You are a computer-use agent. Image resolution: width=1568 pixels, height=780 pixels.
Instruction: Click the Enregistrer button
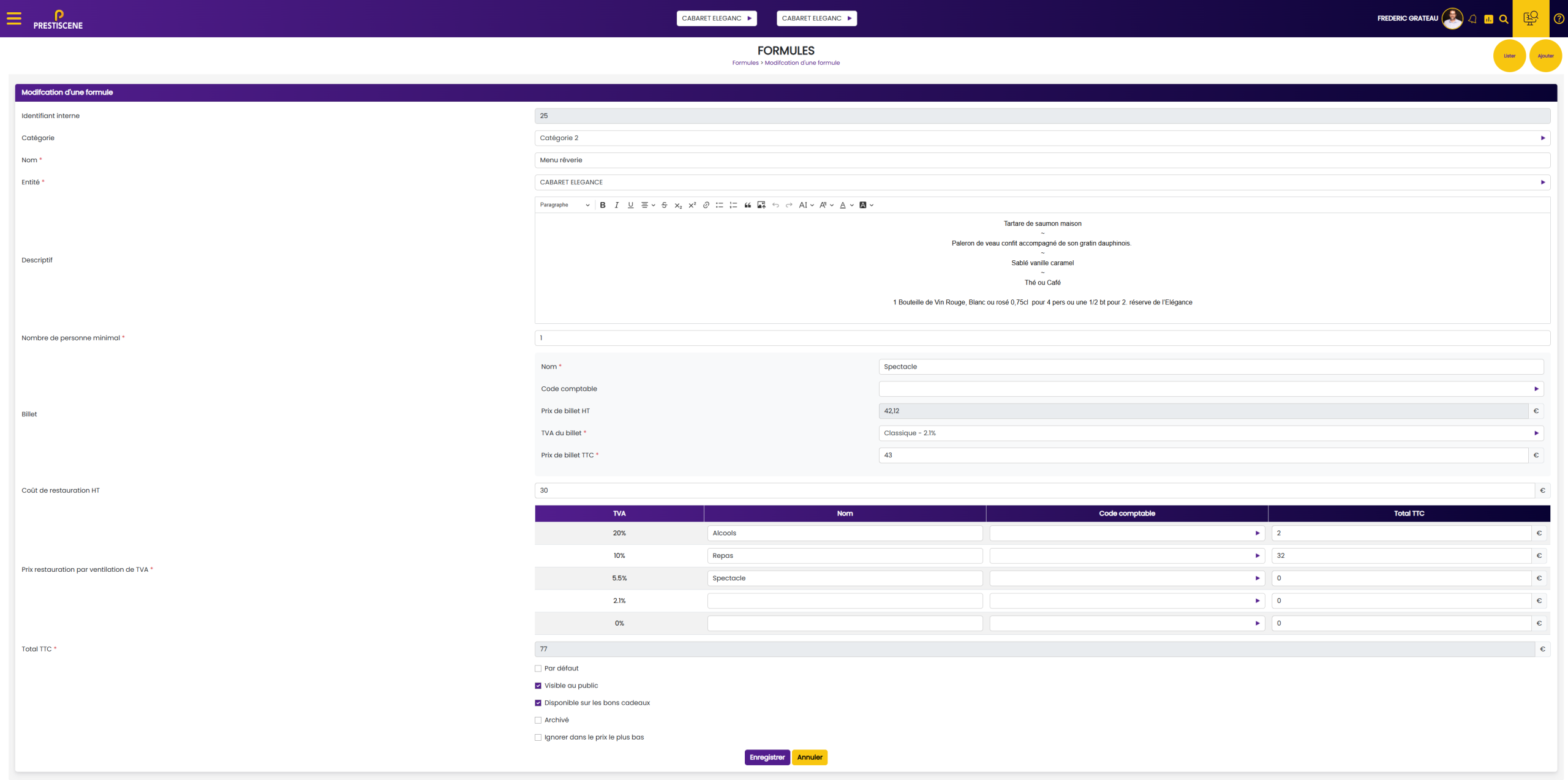coord(767,757)
